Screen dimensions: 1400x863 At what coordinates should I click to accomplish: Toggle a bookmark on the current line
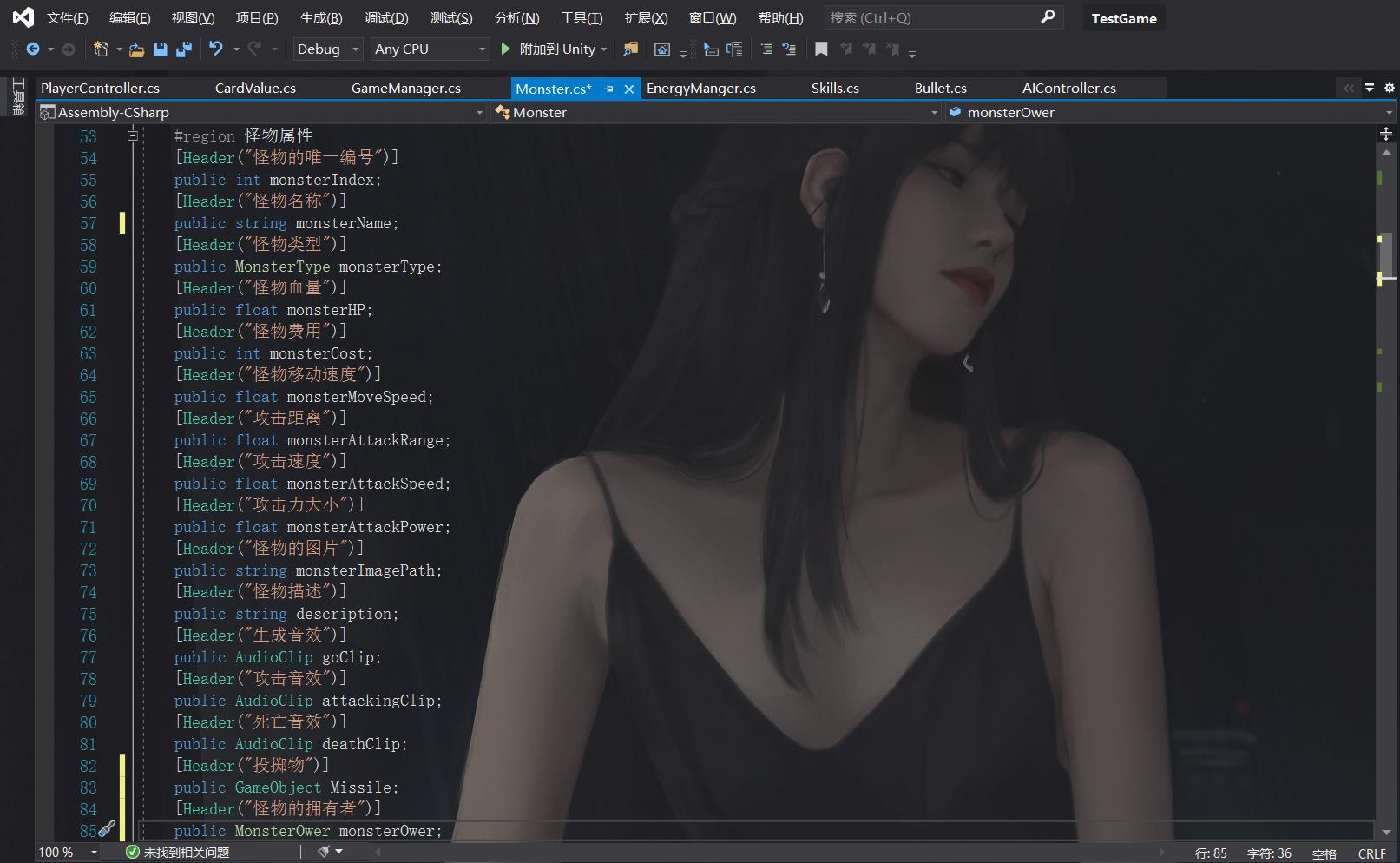(821, 49)
